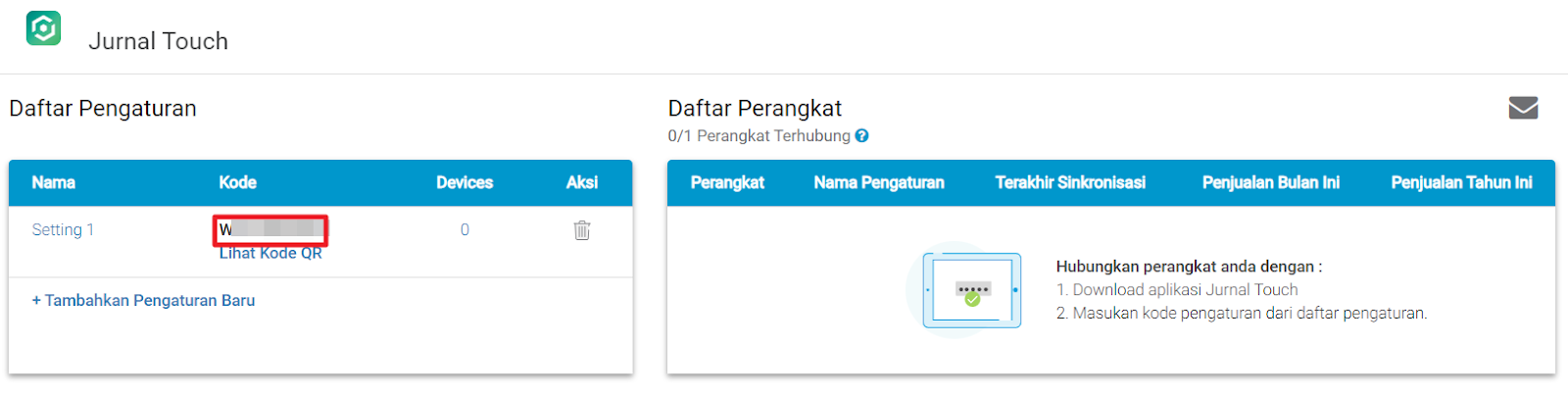Click the Penjualan Bulan Ini column header
Viewport: 1568px width, 394px height.
pos(1271,183)
